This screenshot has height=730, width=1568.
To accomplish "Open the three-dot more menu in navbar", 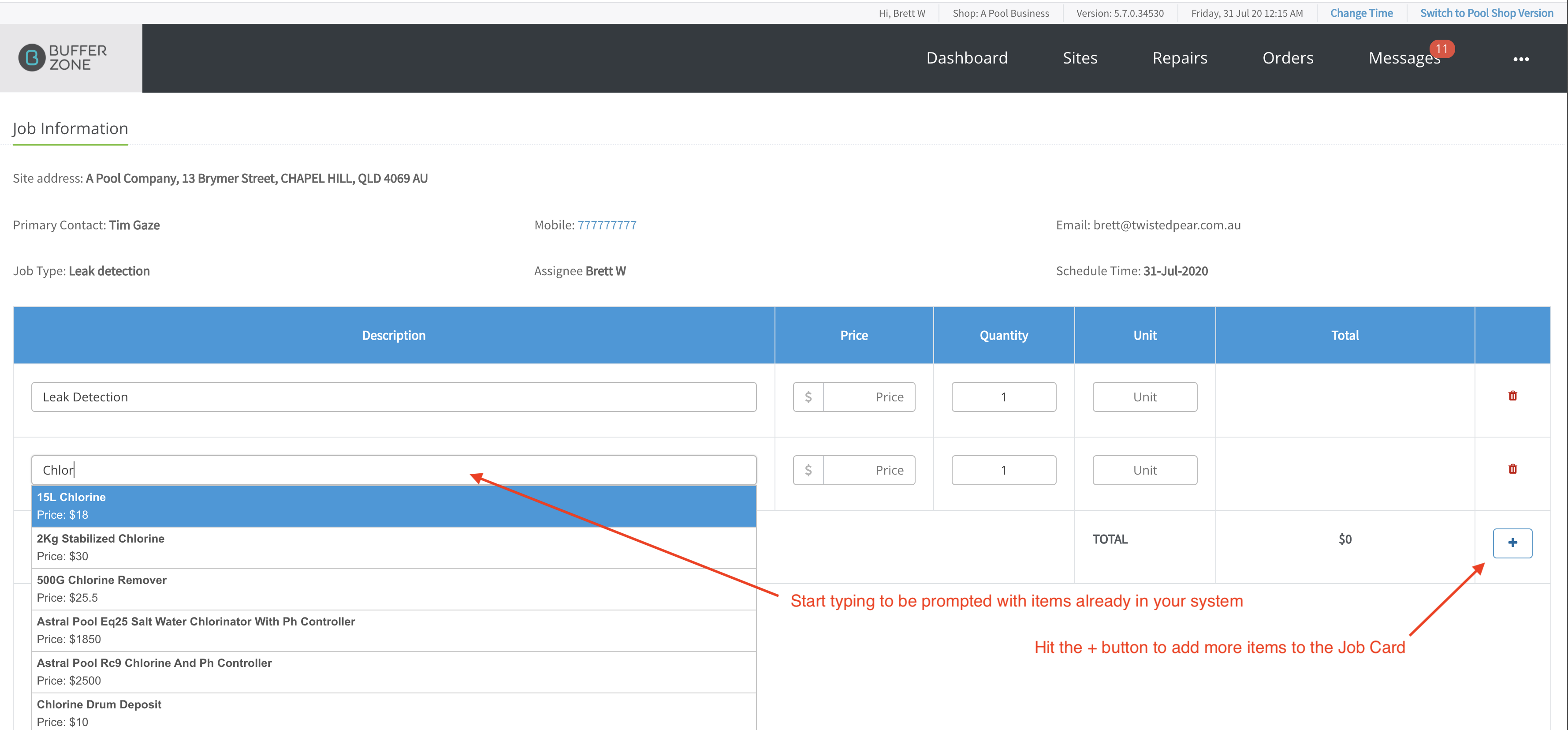I will 1520,59.
